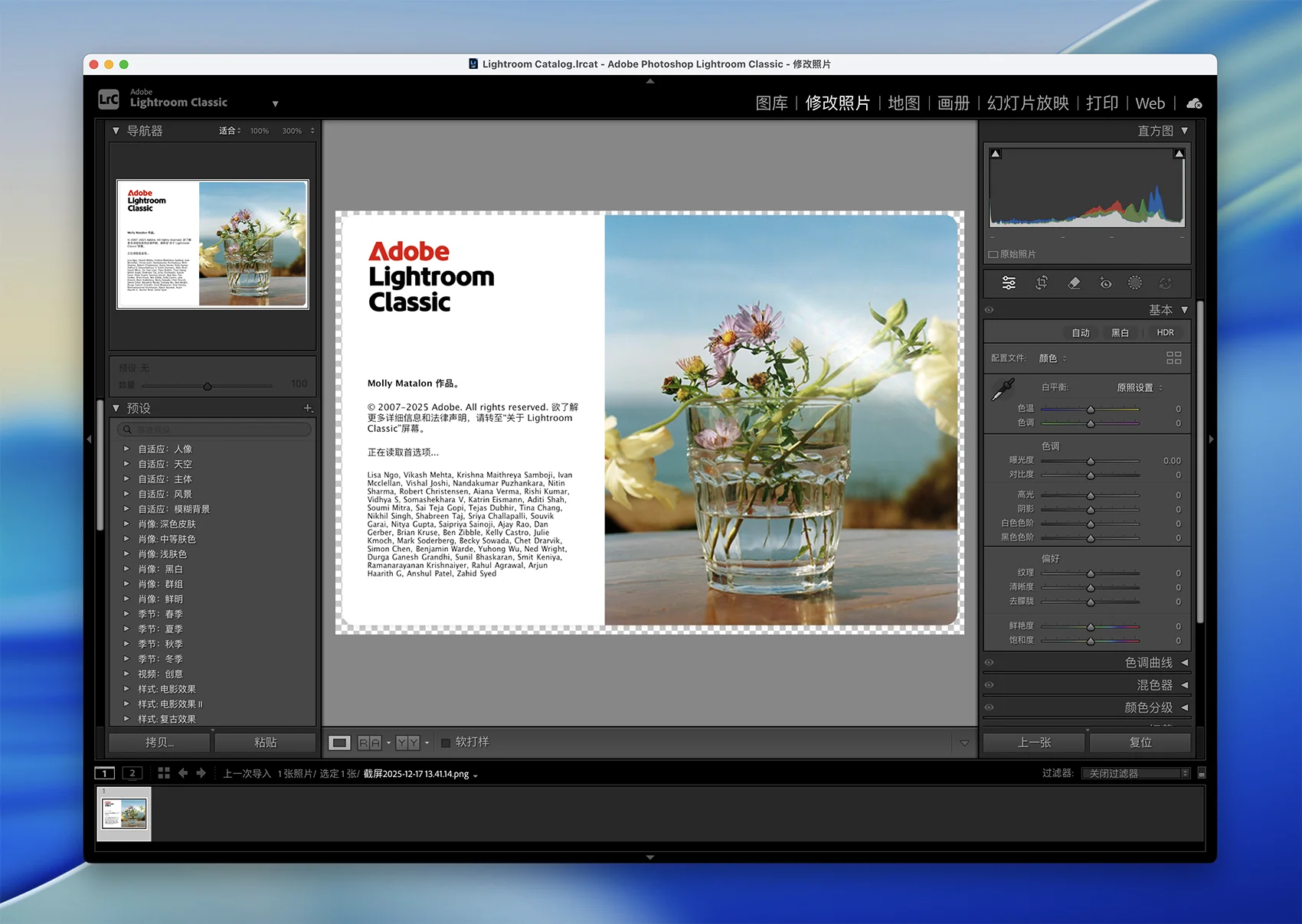Select the Remove eraser tool
Image resolution: width=1302 pixels, height=924 pixels.
pyautogui.click(x=1074, y=283)
